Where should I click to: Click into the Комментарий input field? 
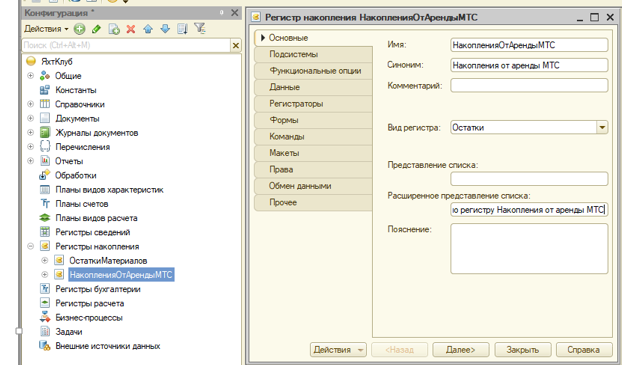point(529,85)
